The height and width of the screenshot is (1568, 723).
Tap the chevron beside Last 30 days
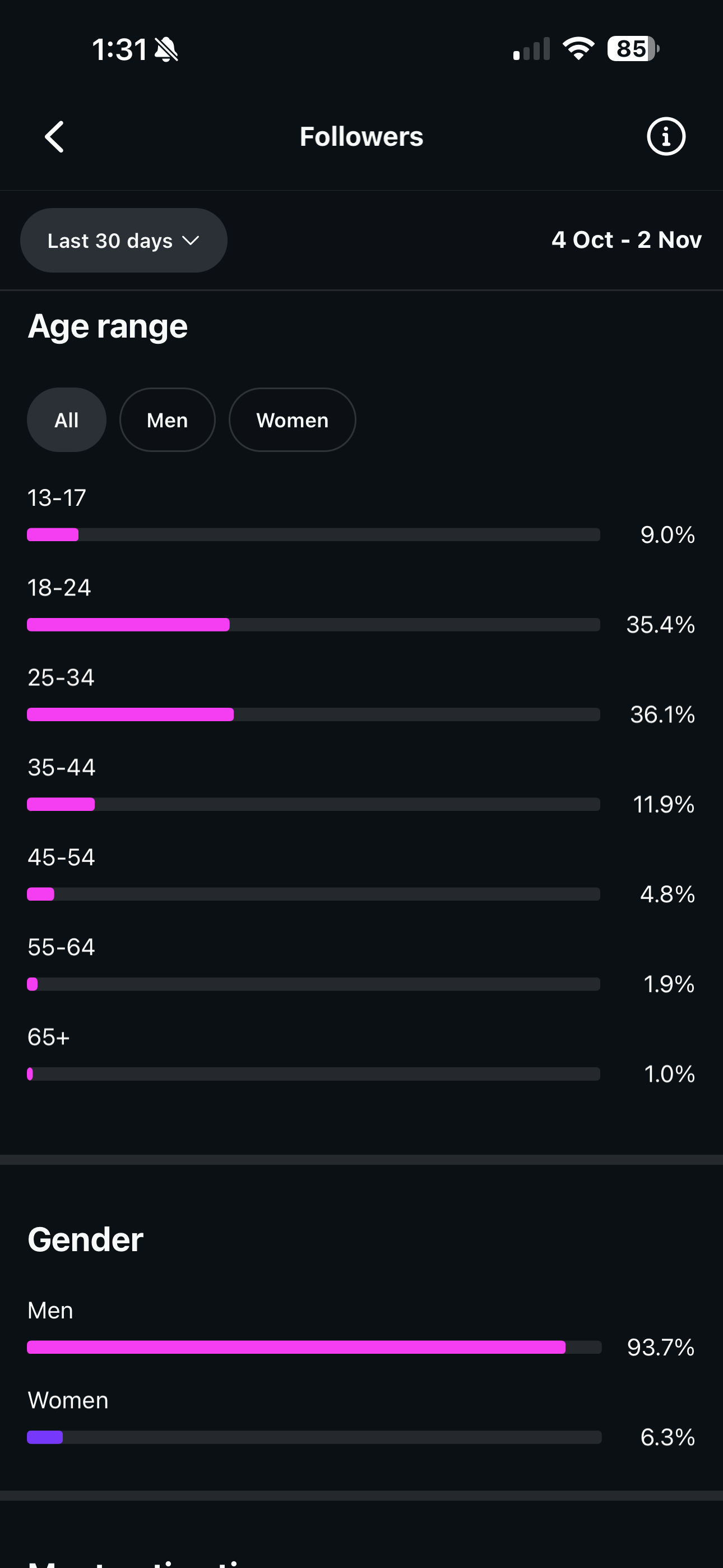[x=191, y=241]
